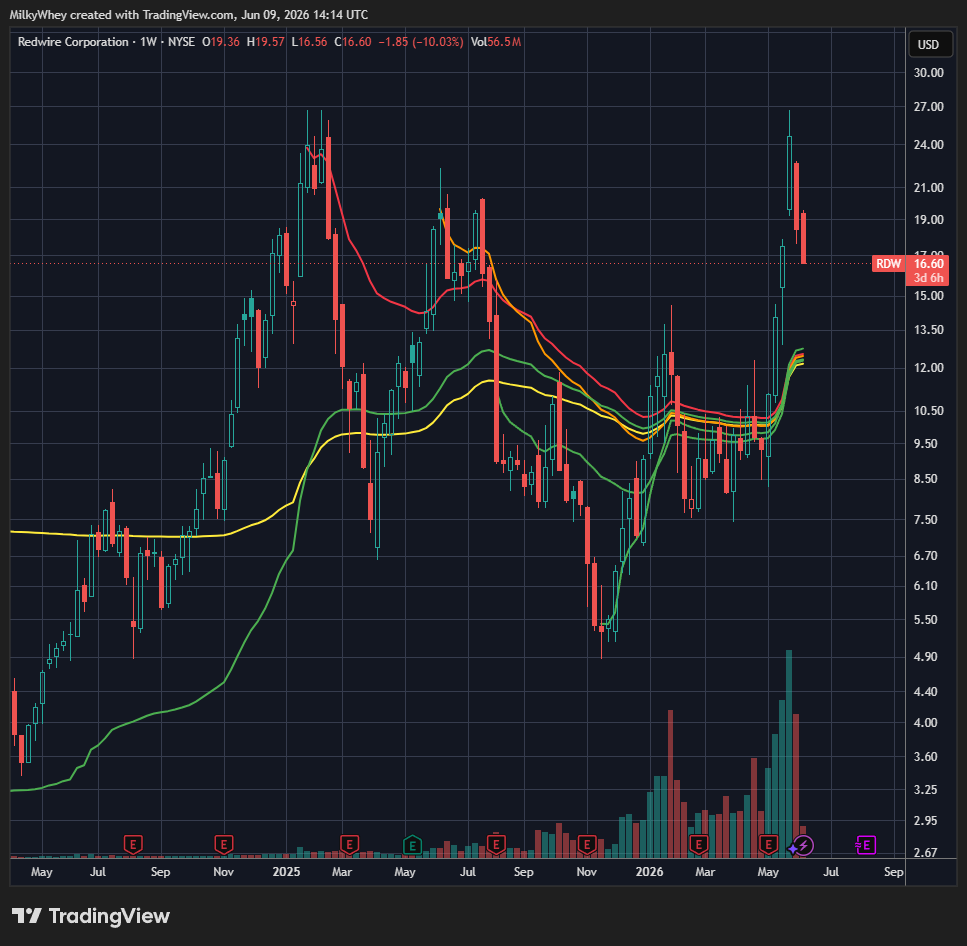Open the purple lightning bolt event icon
967x946 pixels.
804,845
